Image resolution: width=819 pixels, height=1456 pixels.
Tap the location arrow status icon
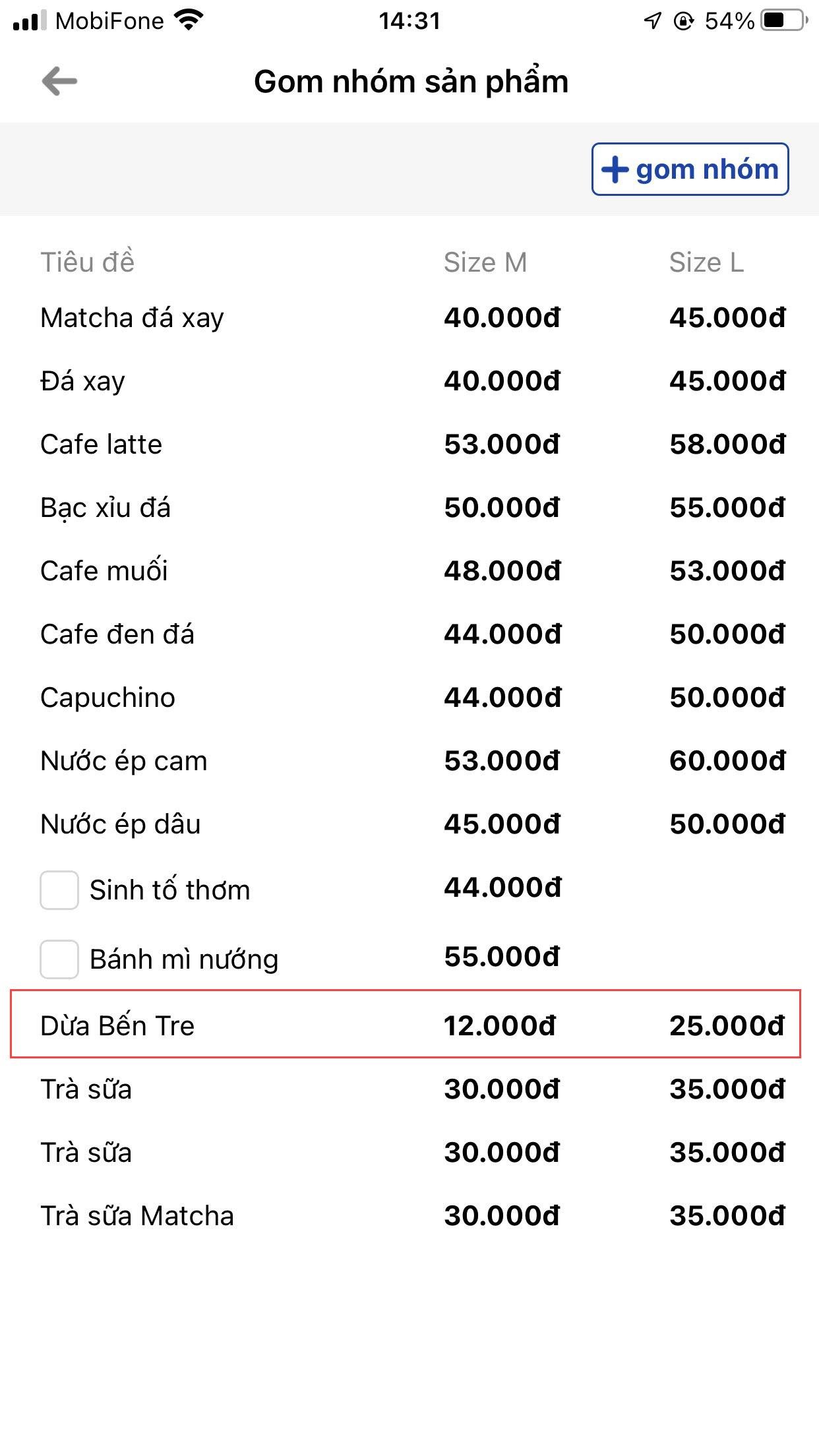pos(652,21)
